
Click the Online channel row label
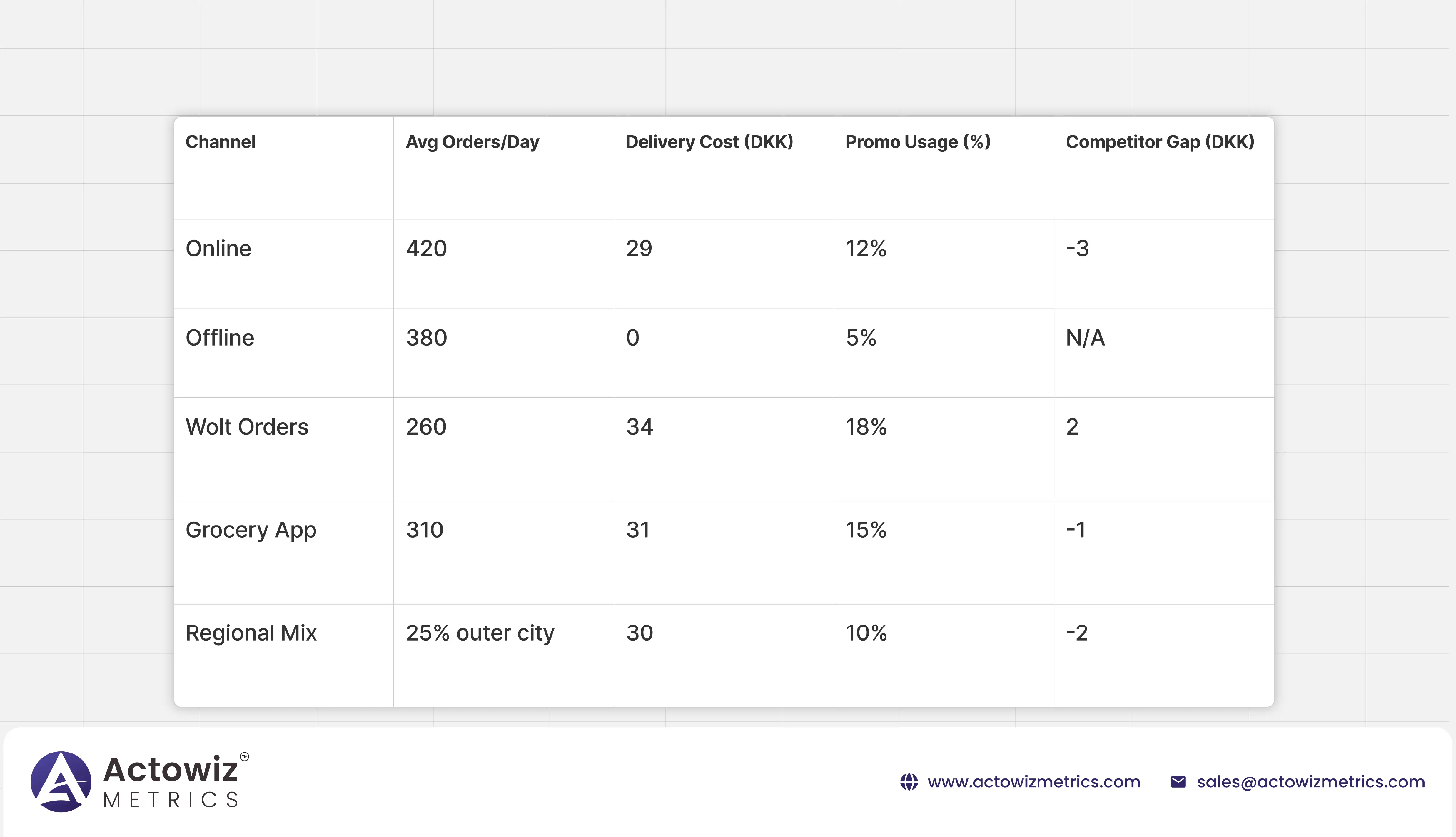click(x=218, y=249)
